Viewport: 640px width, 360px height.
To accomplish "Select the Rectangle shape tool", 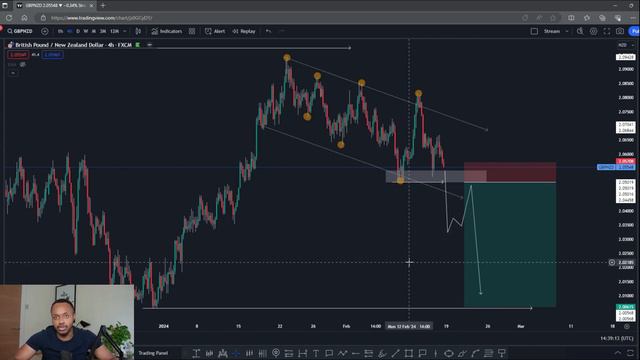I will tap(409, 353).
